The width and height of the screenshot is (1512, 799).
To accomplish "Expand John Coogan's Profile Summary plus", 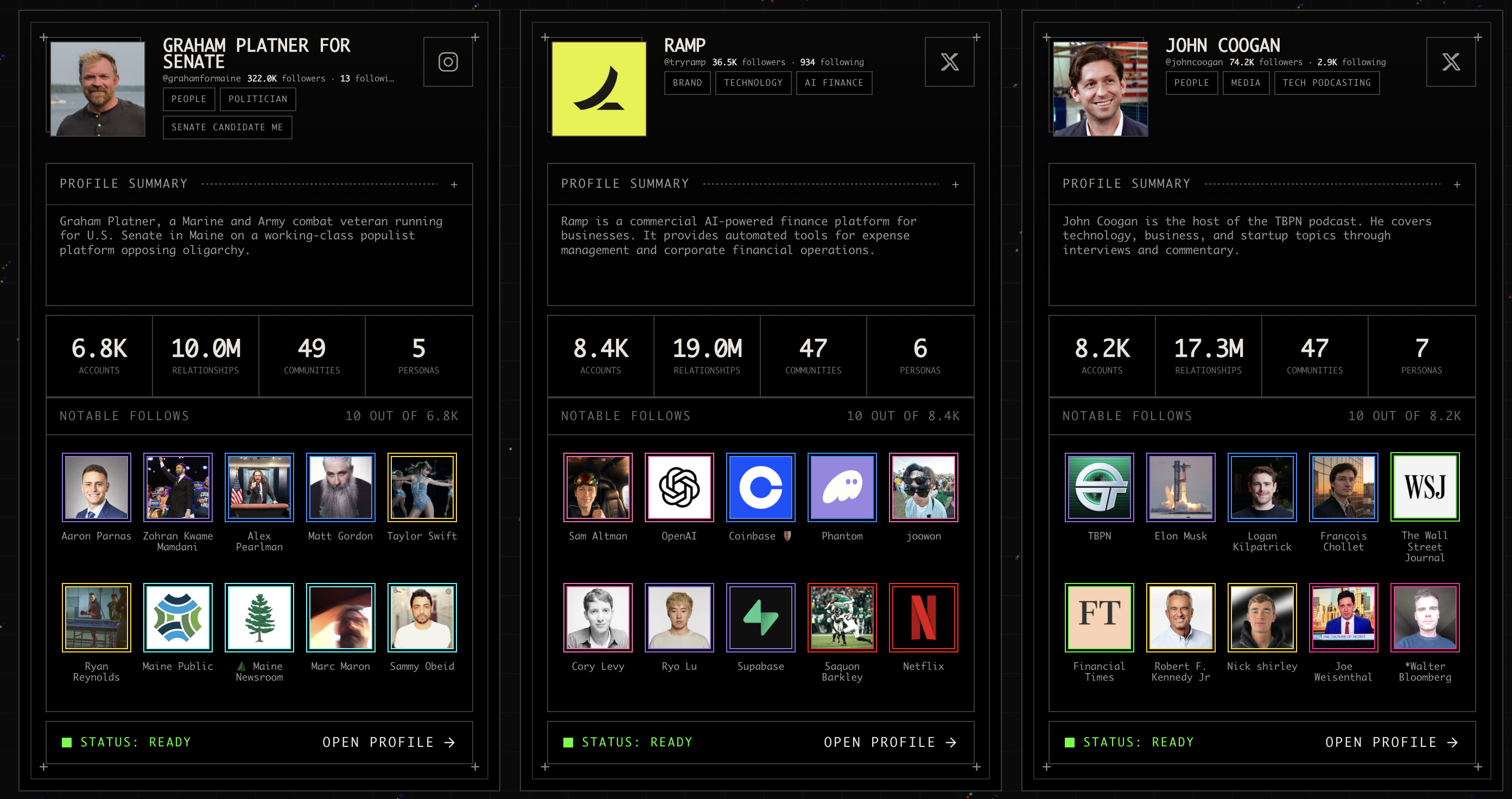I will 1456,185.
